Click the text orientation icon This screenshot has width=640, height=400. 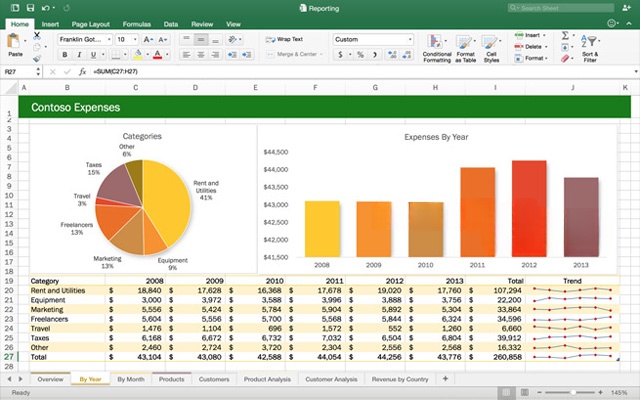[232, 40]
